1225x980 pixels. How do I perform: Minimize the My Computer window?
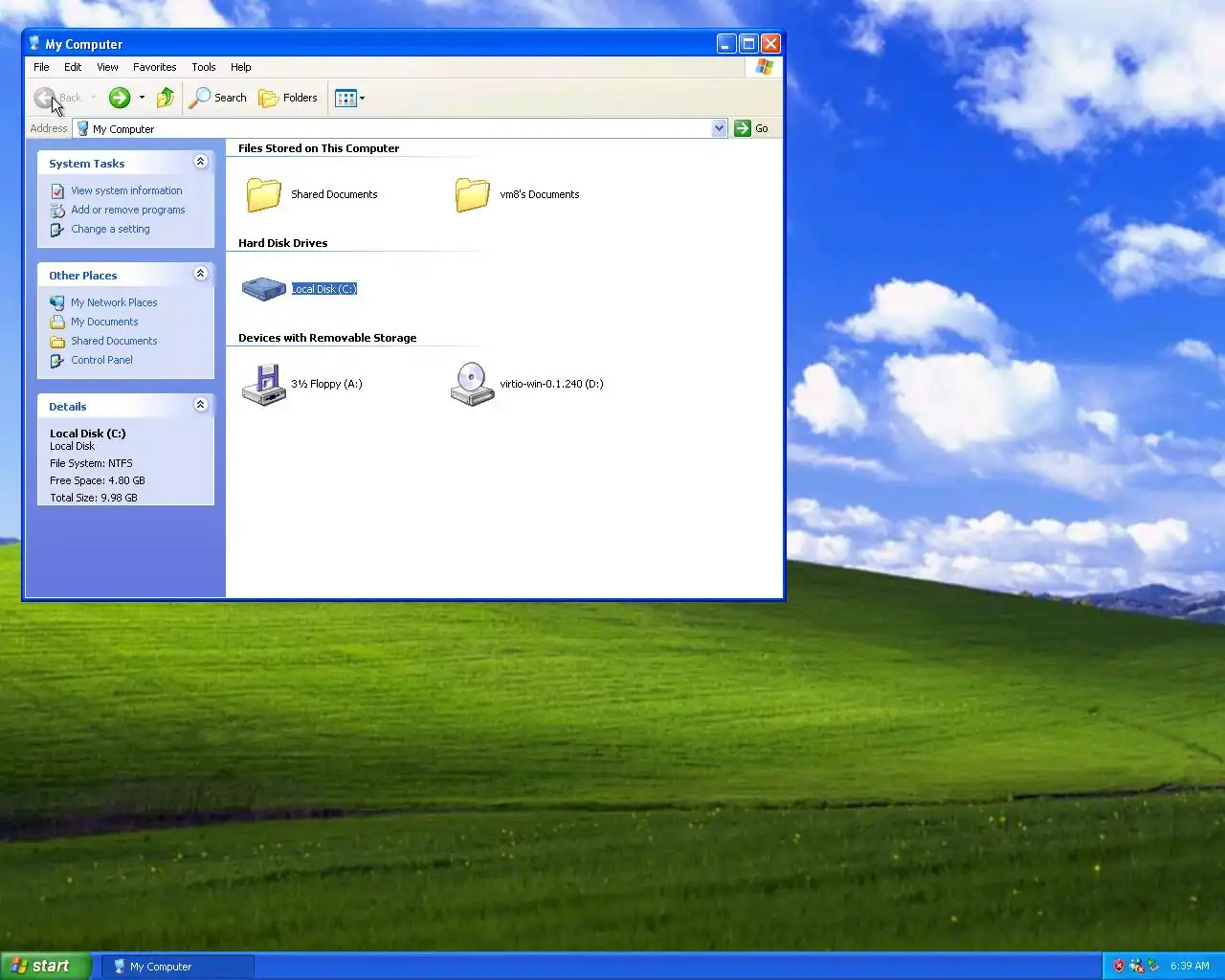click(x=726, y=43)
